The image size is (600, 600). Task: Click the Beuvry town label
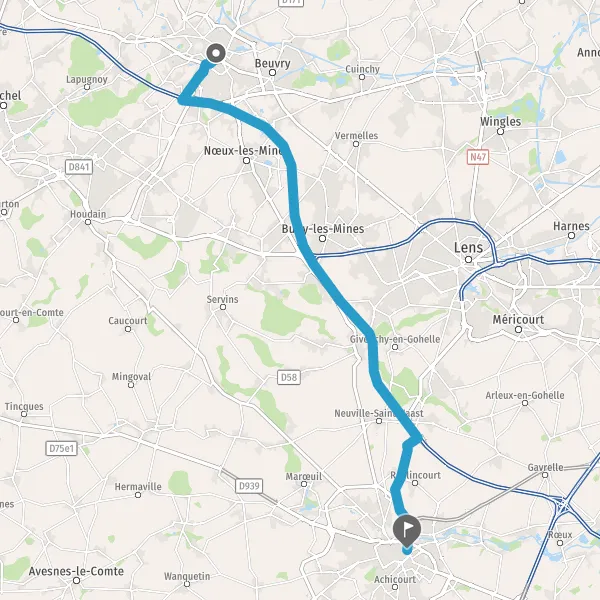[x=272, y=63]
